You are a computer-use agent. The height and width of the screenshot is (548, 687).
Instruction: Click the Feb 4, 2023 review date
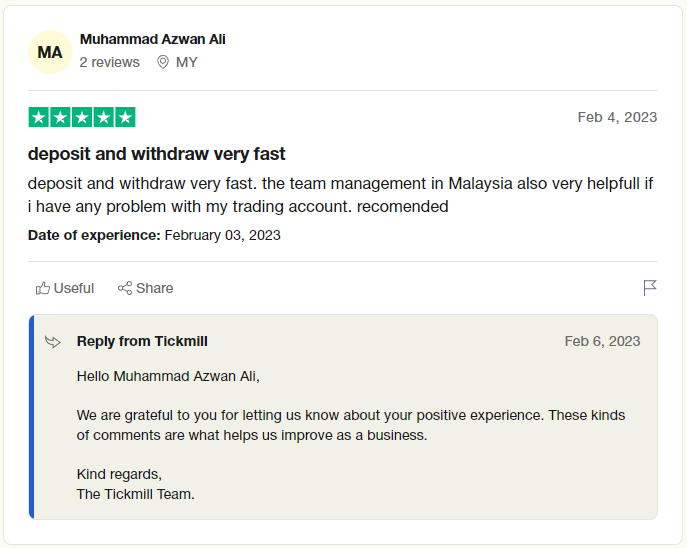click(617, 117)
